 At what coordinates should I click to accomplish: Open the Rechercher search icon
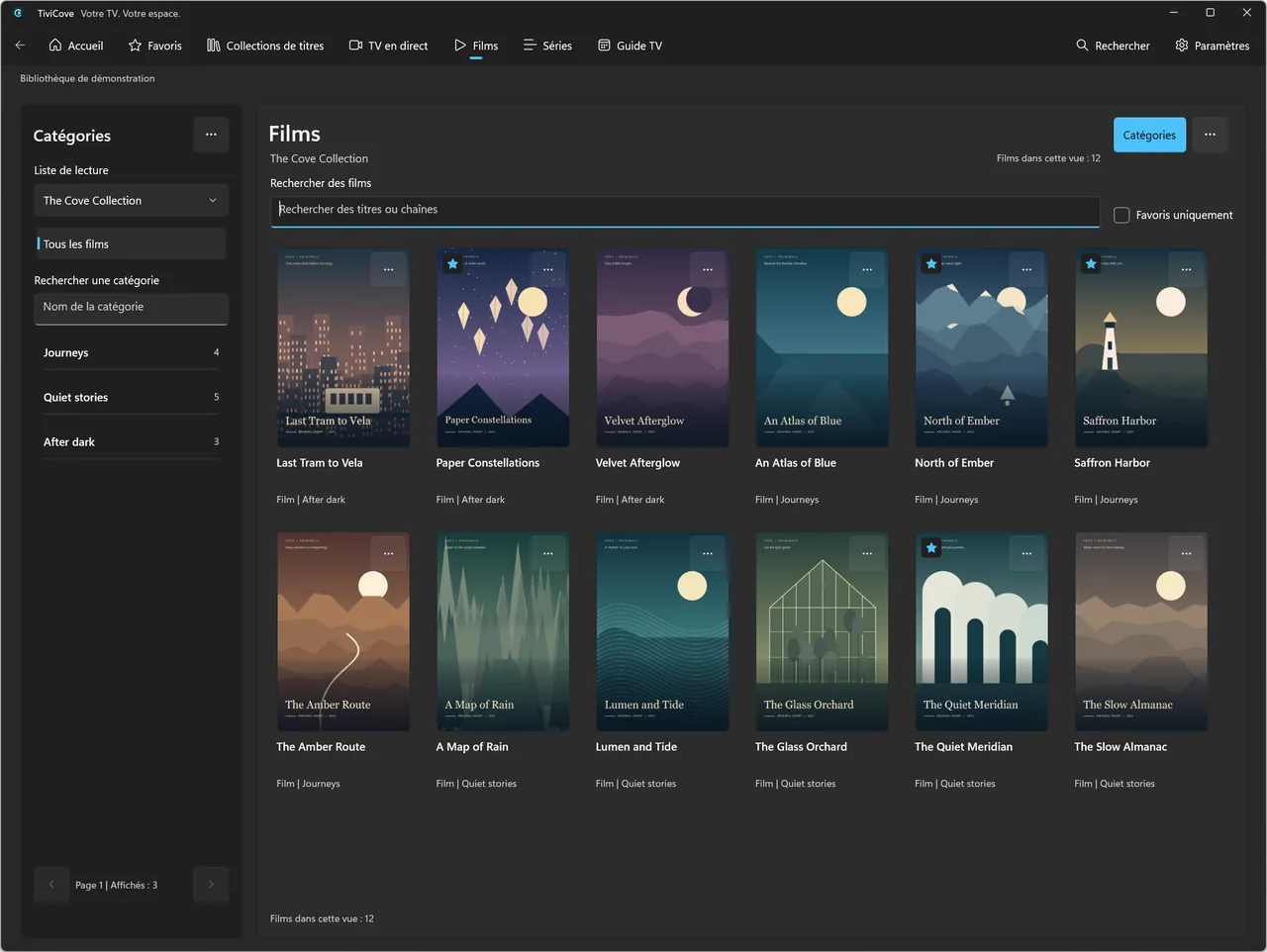1082,46
